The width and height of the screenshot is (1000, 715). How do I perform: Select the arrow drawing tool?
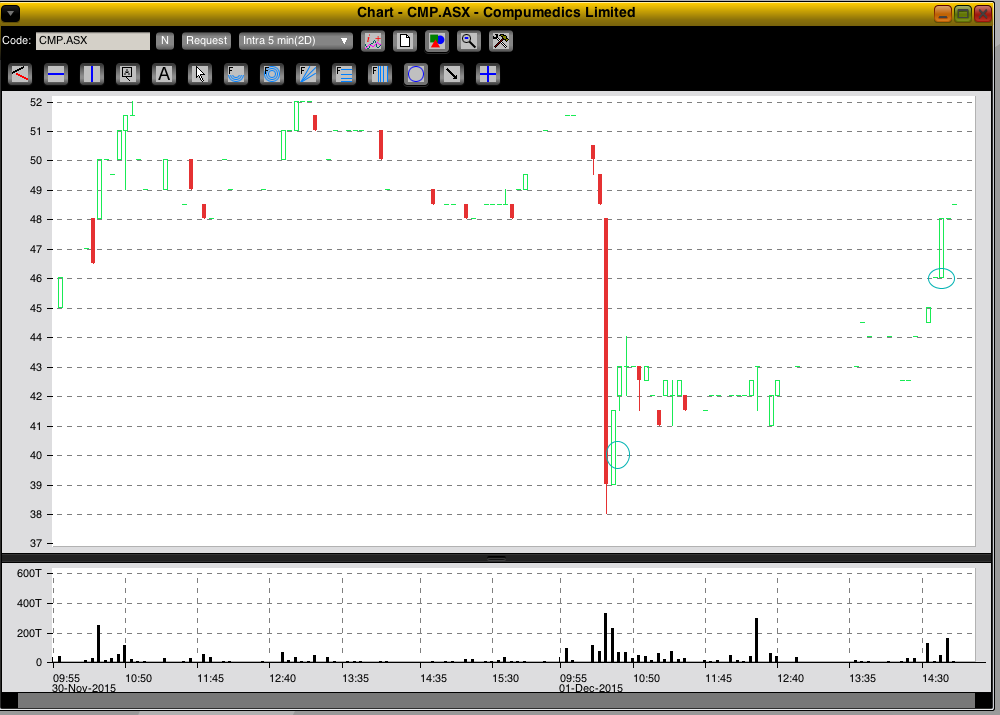(452, 74)
